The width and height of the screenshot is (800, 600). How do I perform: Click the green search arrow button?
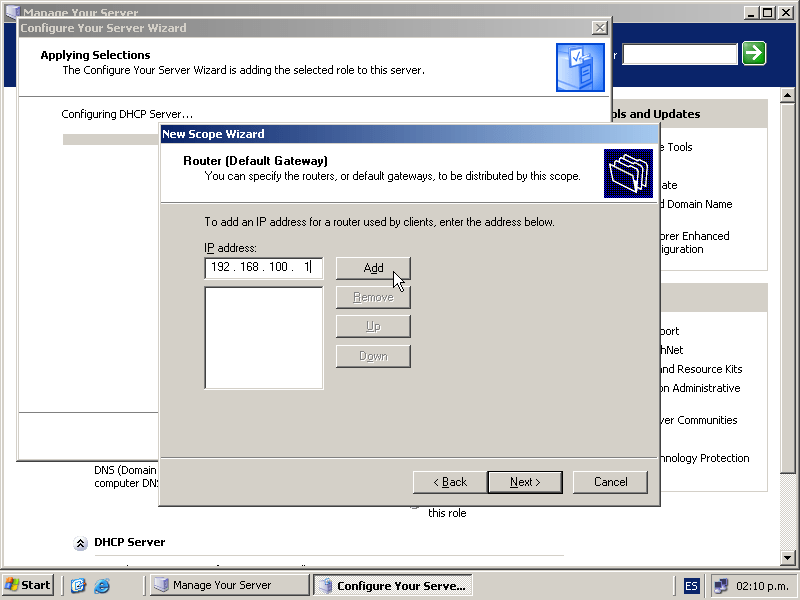pos(754,54)
